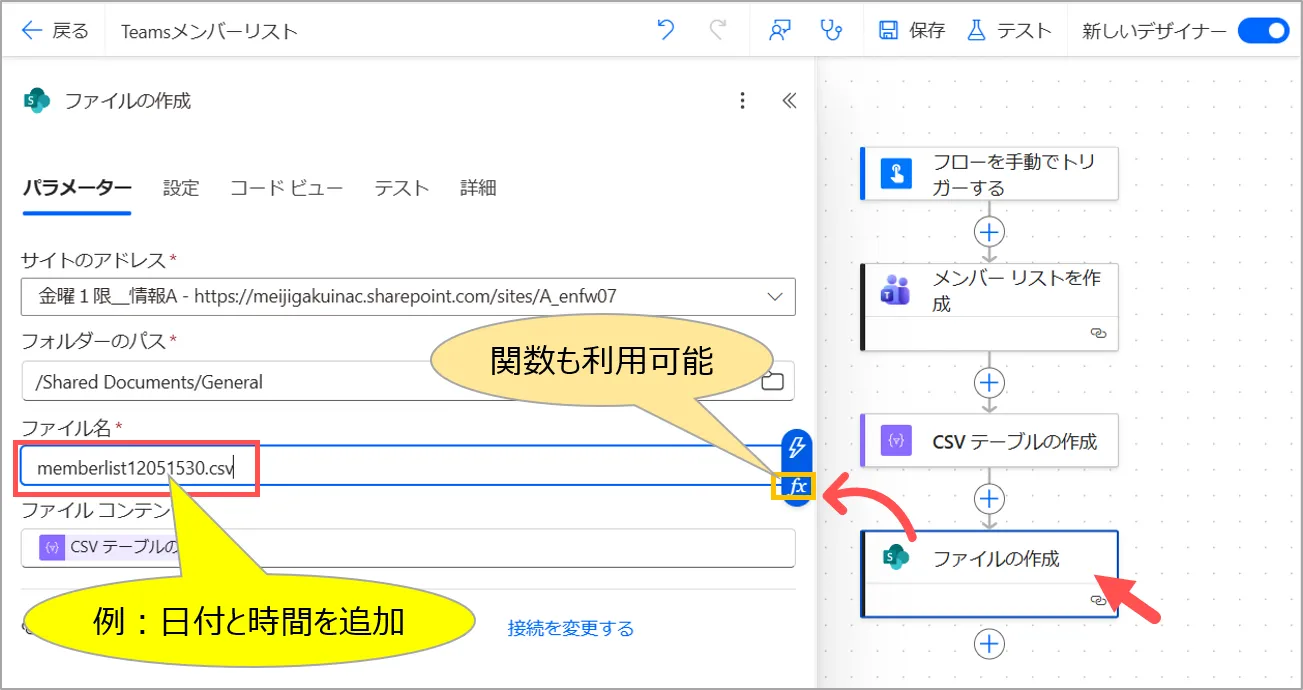Toggle the 新しいデザイナー switch off
The width and height of the screenshot is (1303, 690).
1263,31
